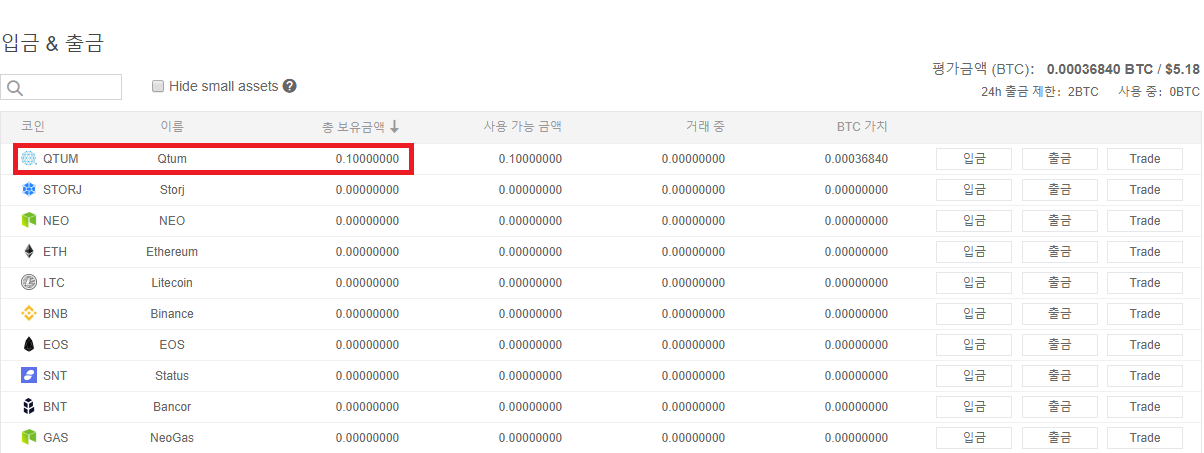The height and width of the screenshot is (453, 1204).
Task: Click the Binance name text
Action: (172, 314)
